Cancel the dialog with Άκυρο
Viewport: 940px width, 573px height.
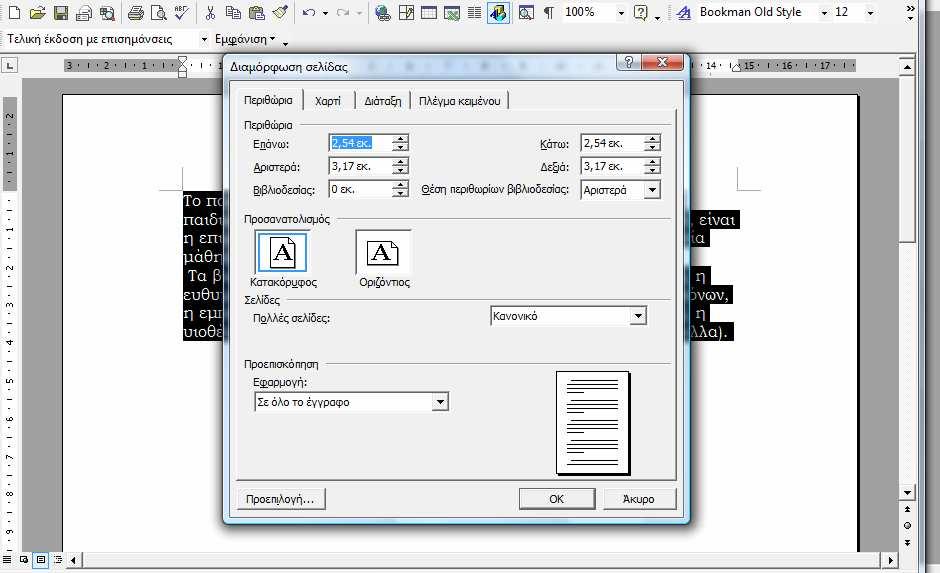click(639, 499)
